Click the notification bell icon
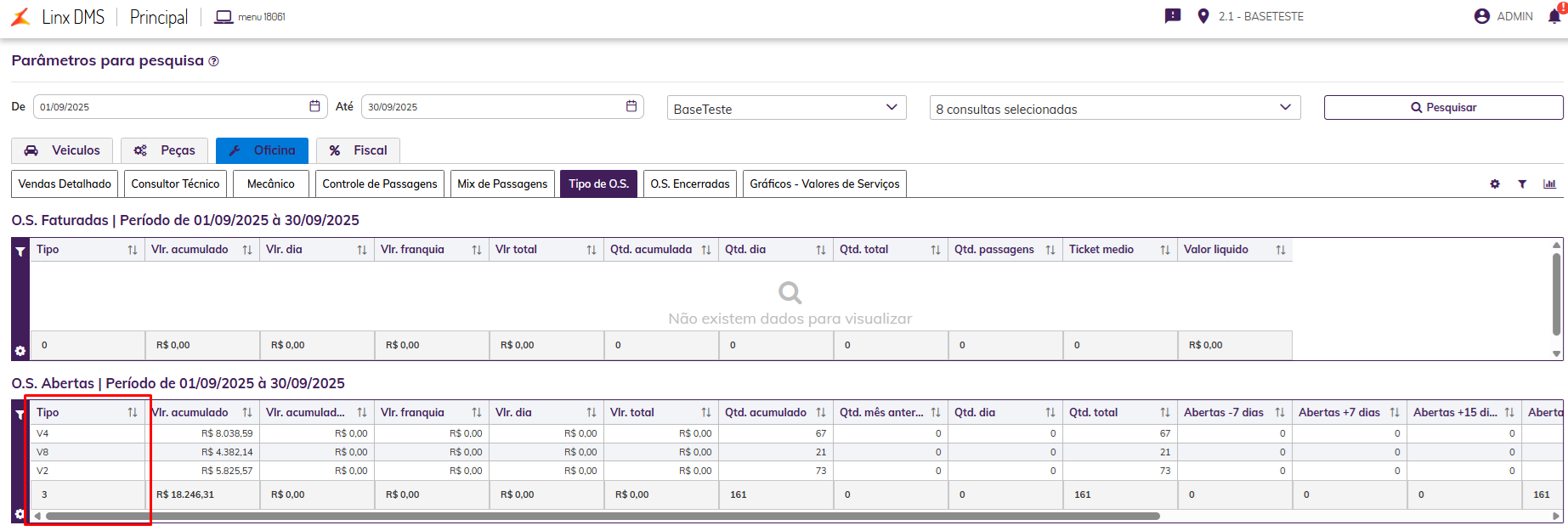 click(x=1554, y=16)
